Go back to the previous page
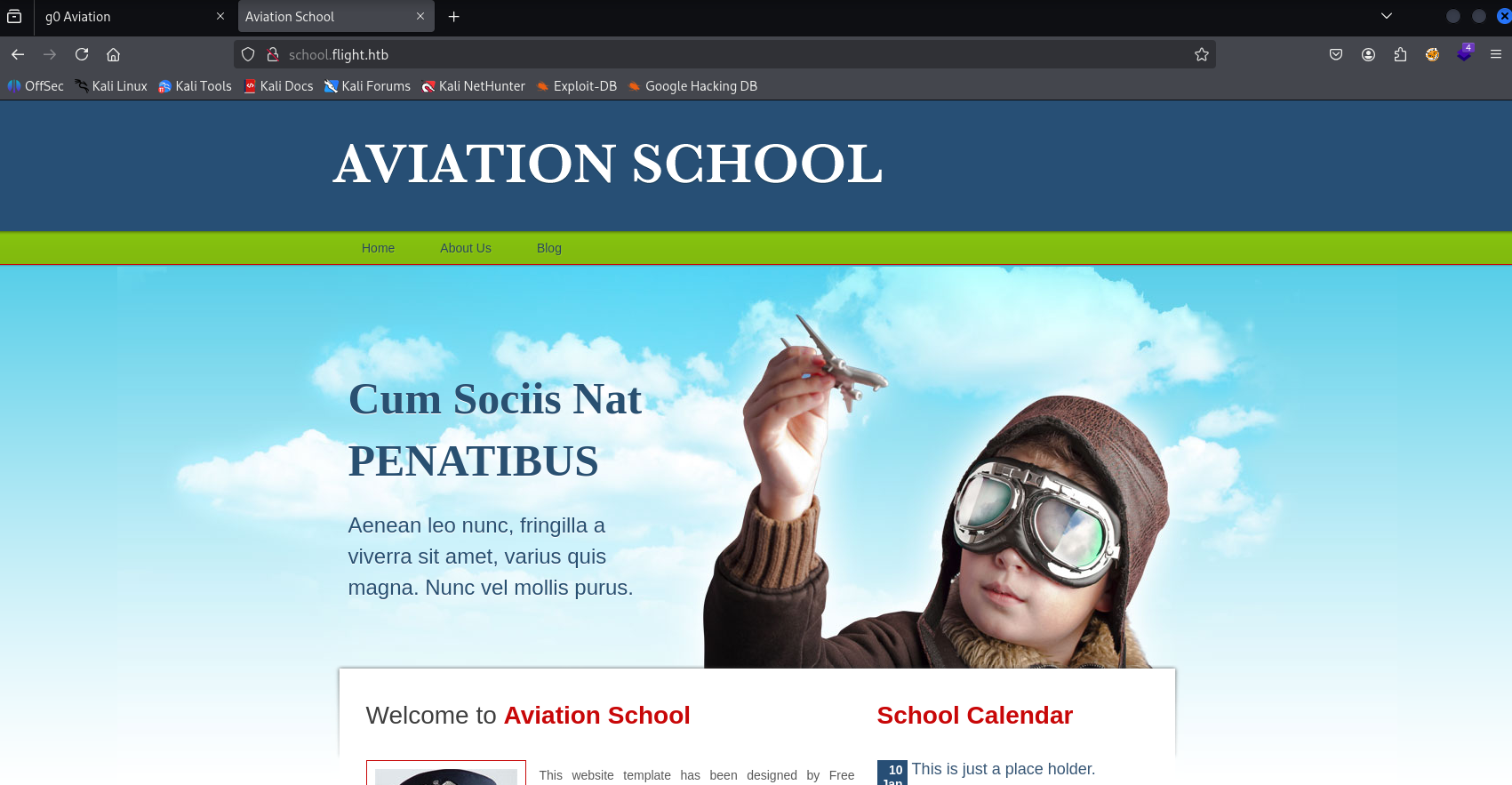Viewport: 1512px width, 785px height. [x=18, y=54]
